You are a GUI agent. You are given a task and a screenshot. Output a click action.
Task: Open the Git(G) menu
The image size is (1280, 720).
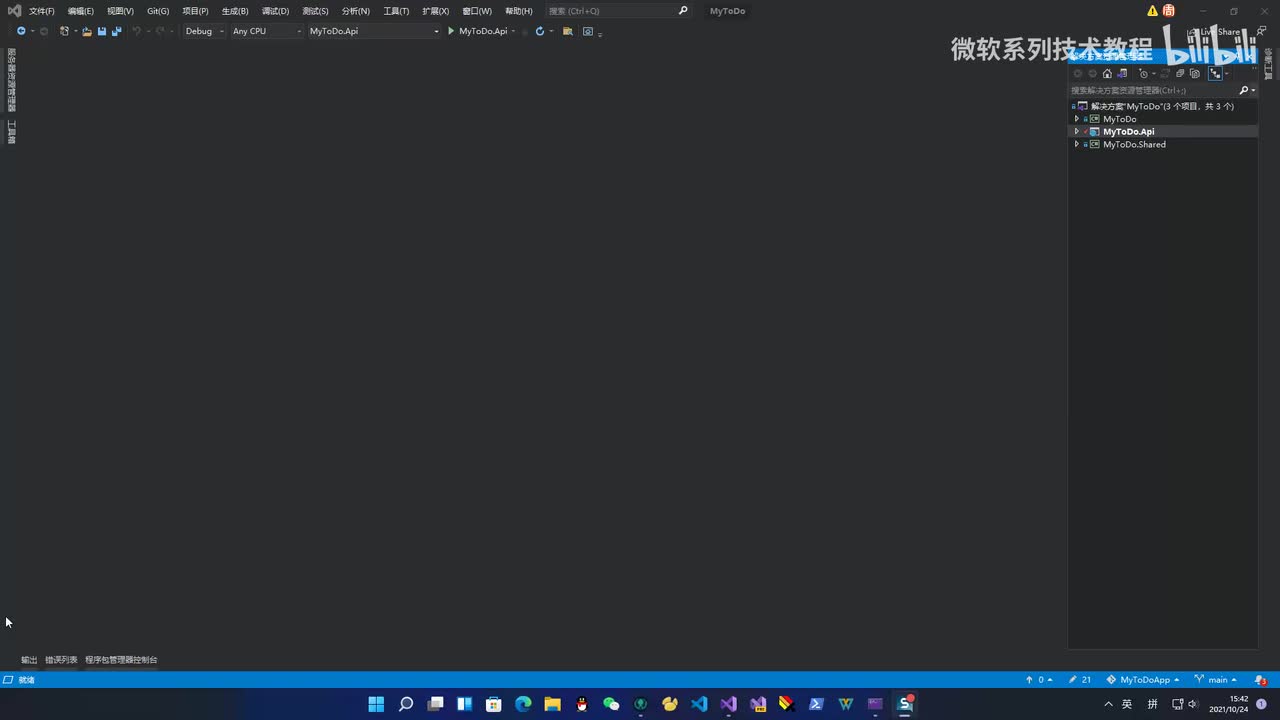click(x=158, y=11)
